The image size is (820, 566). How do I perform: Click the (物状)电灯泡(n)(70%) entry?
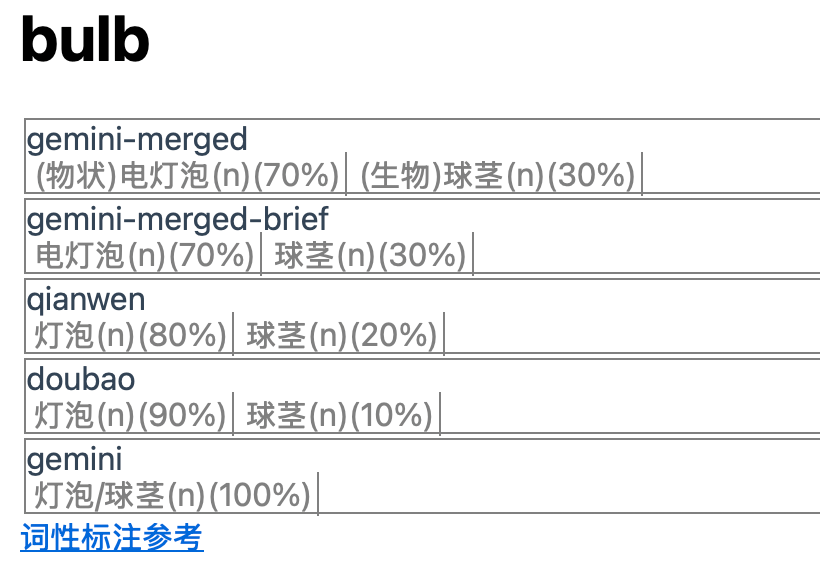click(188, 176)
